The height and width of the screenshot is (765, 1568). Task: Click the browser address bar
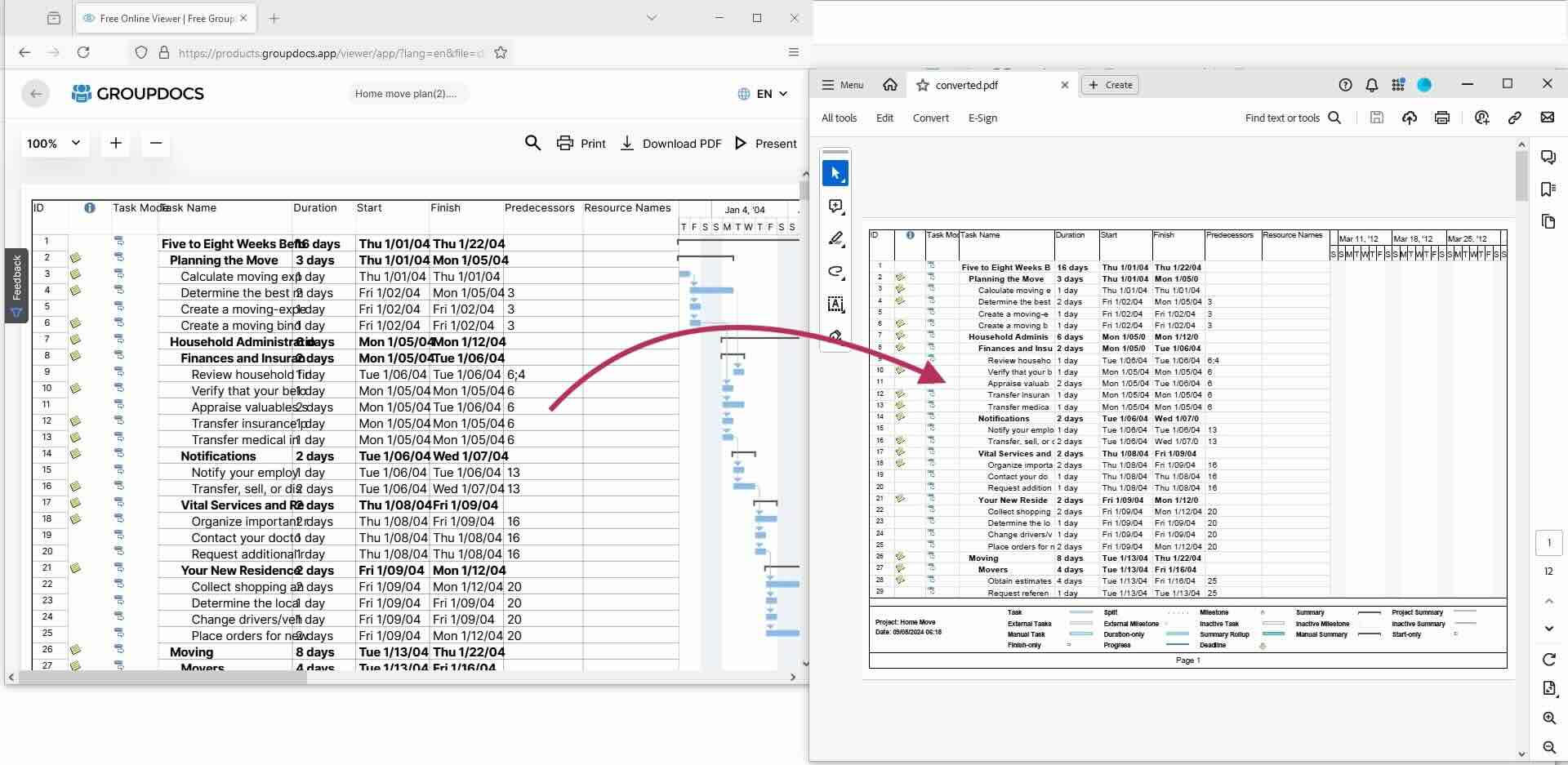tap(330, 52)
